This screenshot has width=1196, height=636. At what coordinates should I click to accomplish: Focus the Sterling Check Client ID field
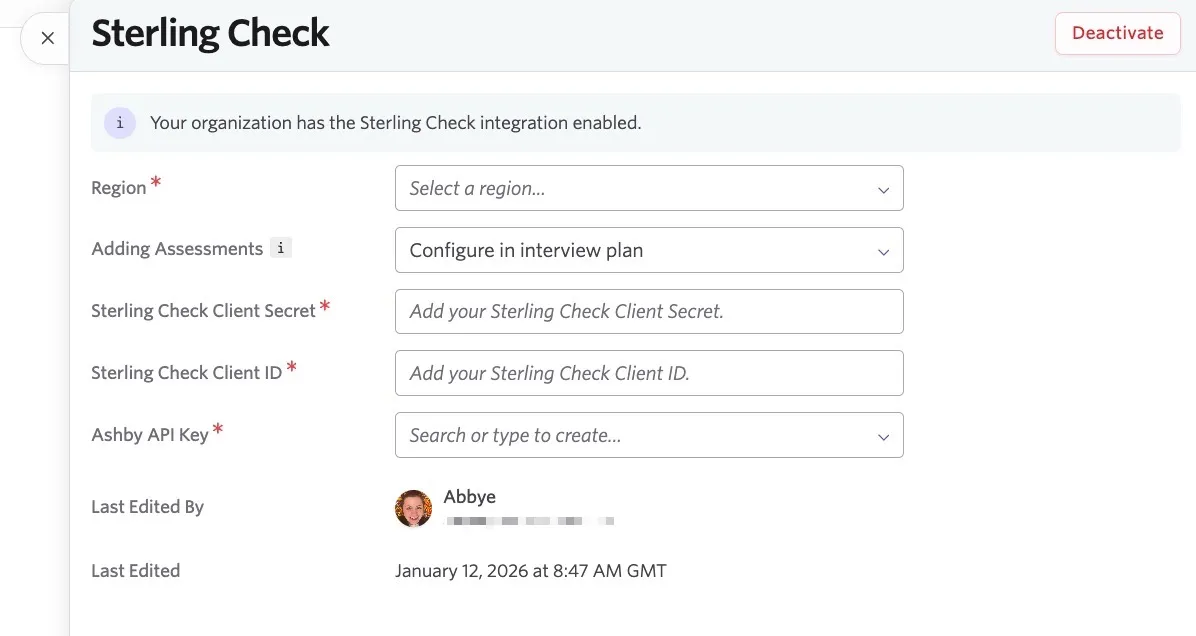(649, 373)
